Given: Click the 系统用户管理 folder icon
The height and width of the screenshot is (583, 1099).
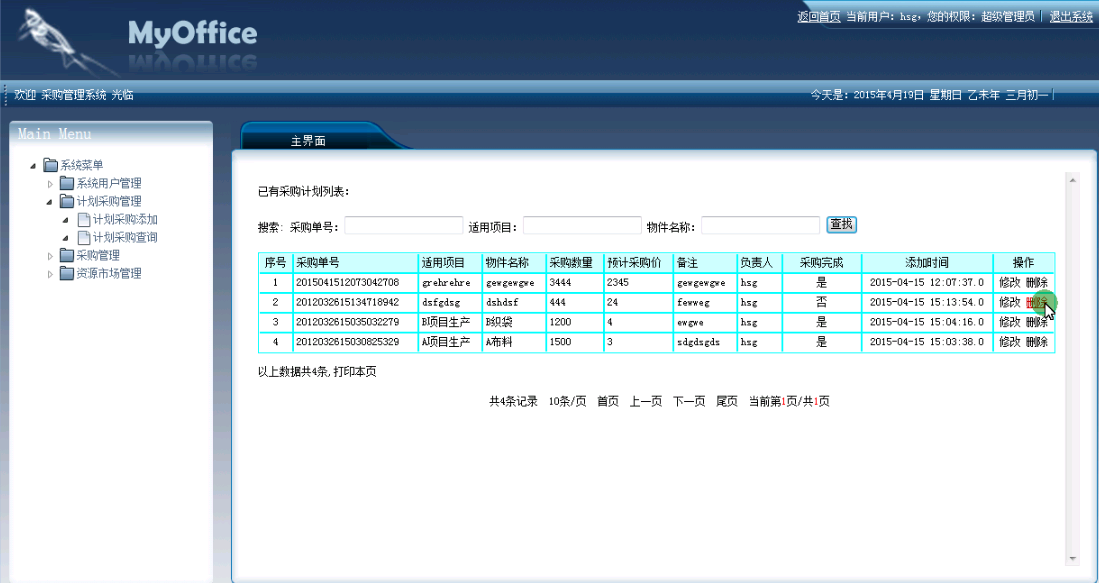Looking at the screenshot, I should click(x=66, y=184).
